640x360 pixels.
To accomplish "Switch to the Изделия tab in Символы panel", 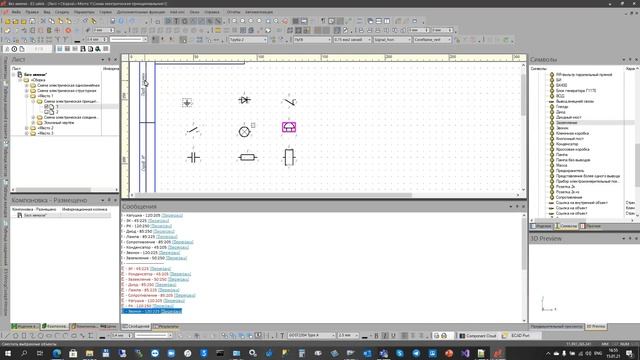I will pos(542,226).
